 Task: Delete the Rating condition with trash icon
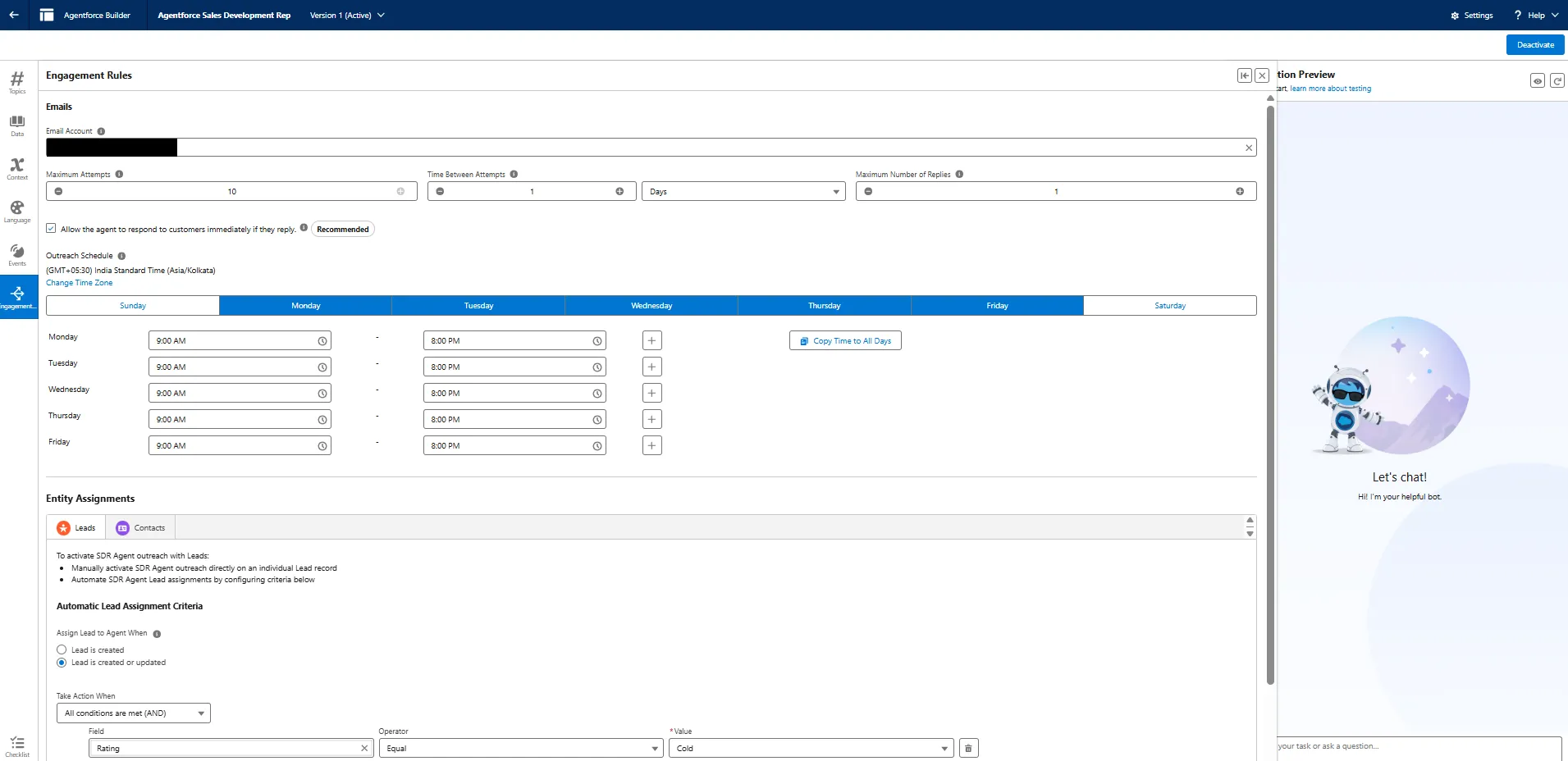(x=968, y=748)
